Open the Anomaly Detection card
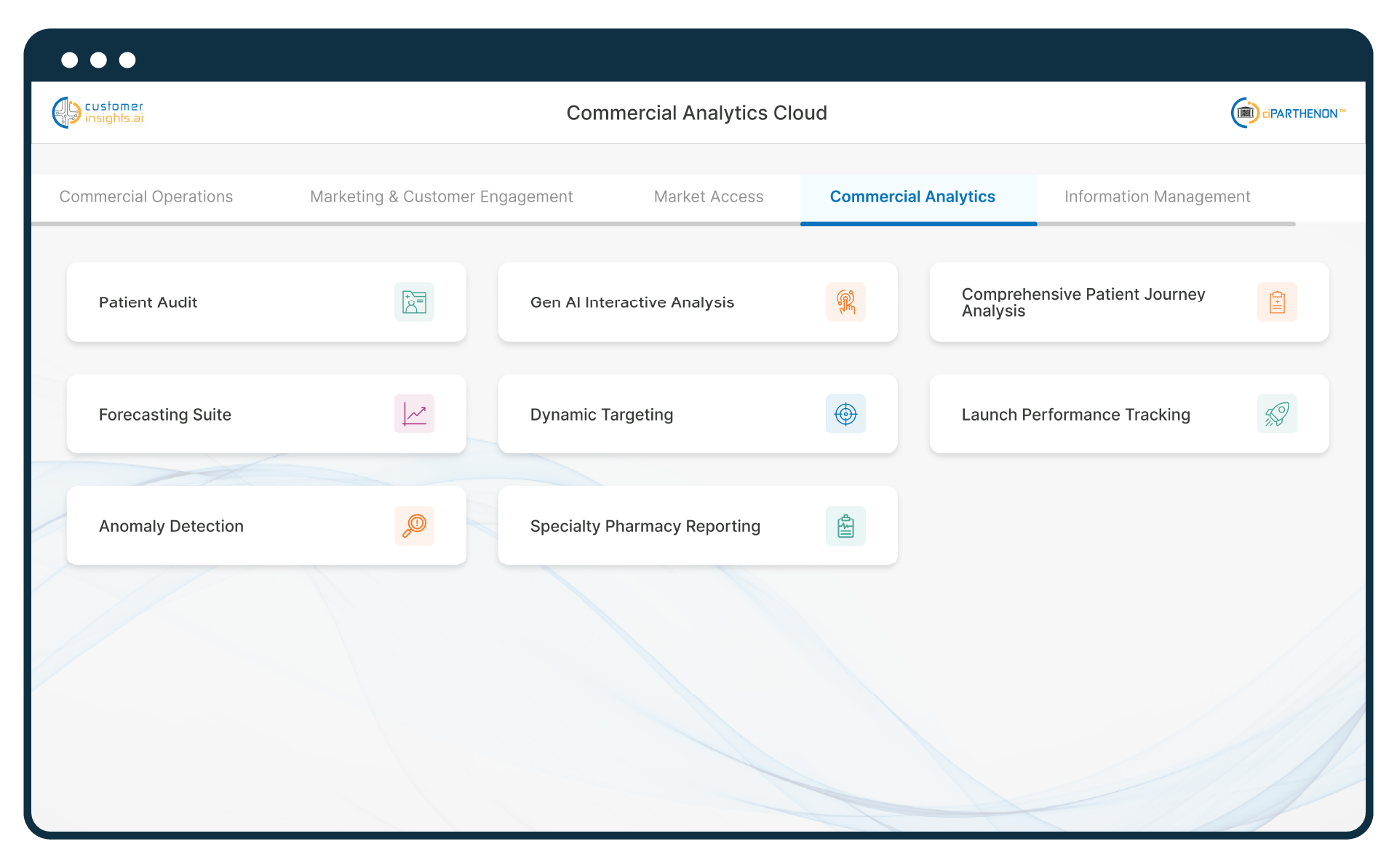This screenshot has width=1397, height=868. (x=218, y=525)
